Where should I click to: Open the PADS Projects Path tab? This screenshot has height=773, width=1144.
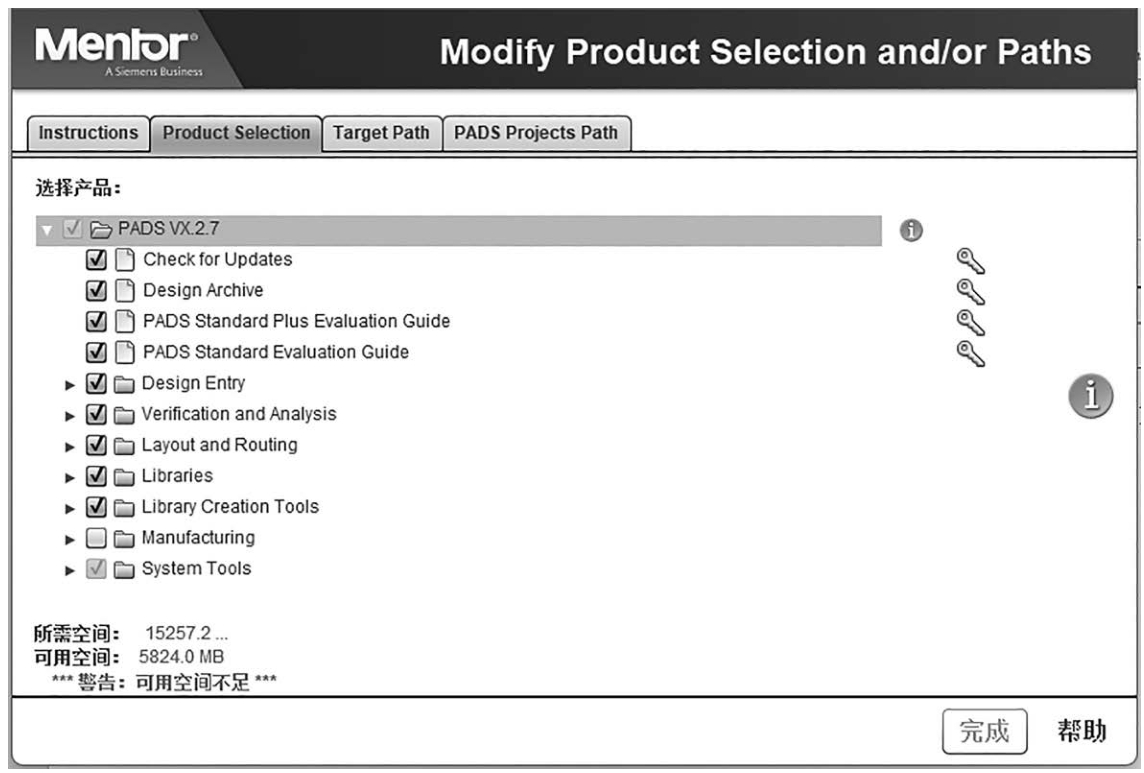536,133
